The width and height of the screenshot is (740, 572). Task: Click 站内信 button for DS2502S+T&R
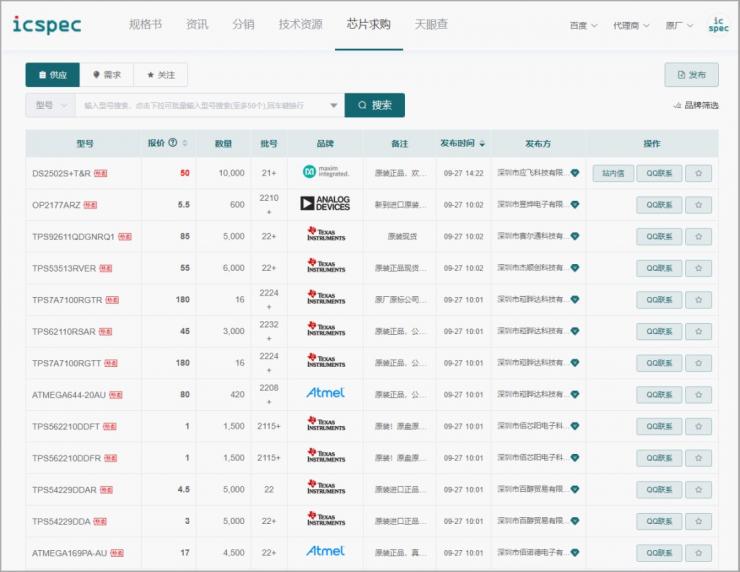click(x=613, y=173)
